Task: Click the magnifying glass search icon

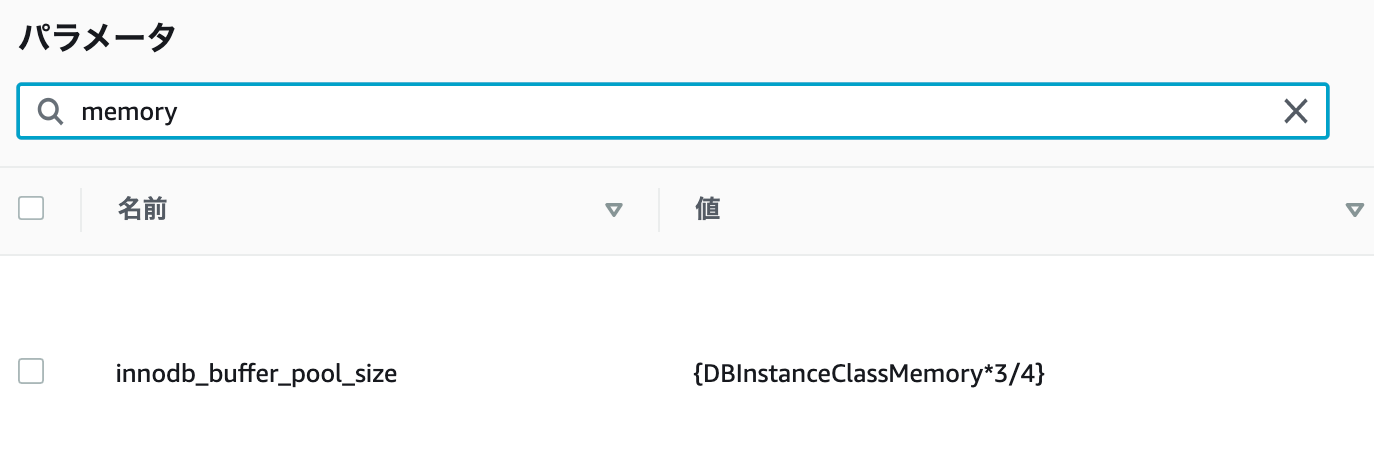Action: tap(50, 111)
